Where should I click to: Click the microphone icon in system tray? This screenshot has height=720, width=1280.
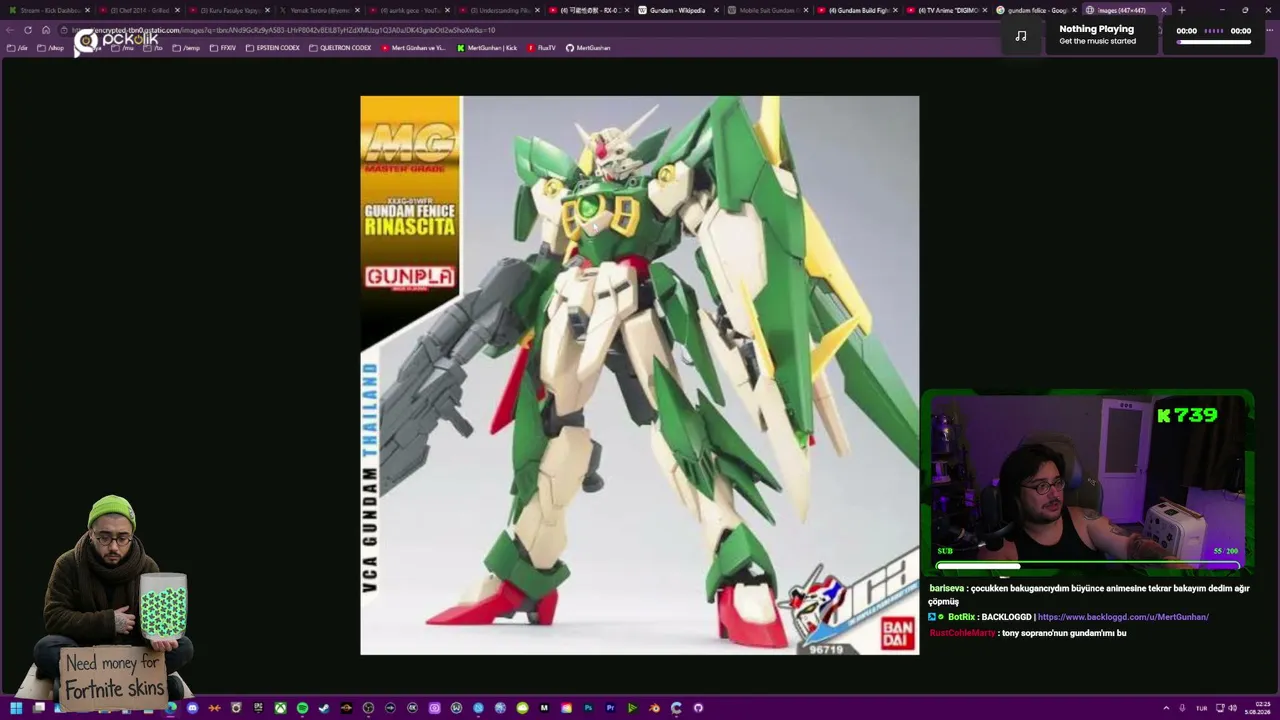tap(1183, 708)
